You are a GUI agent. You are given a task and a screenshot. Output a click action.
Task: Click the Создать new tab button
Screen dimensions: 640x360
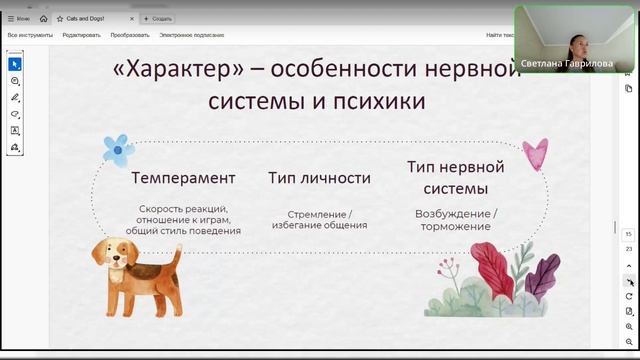click(x=158, y=19)
